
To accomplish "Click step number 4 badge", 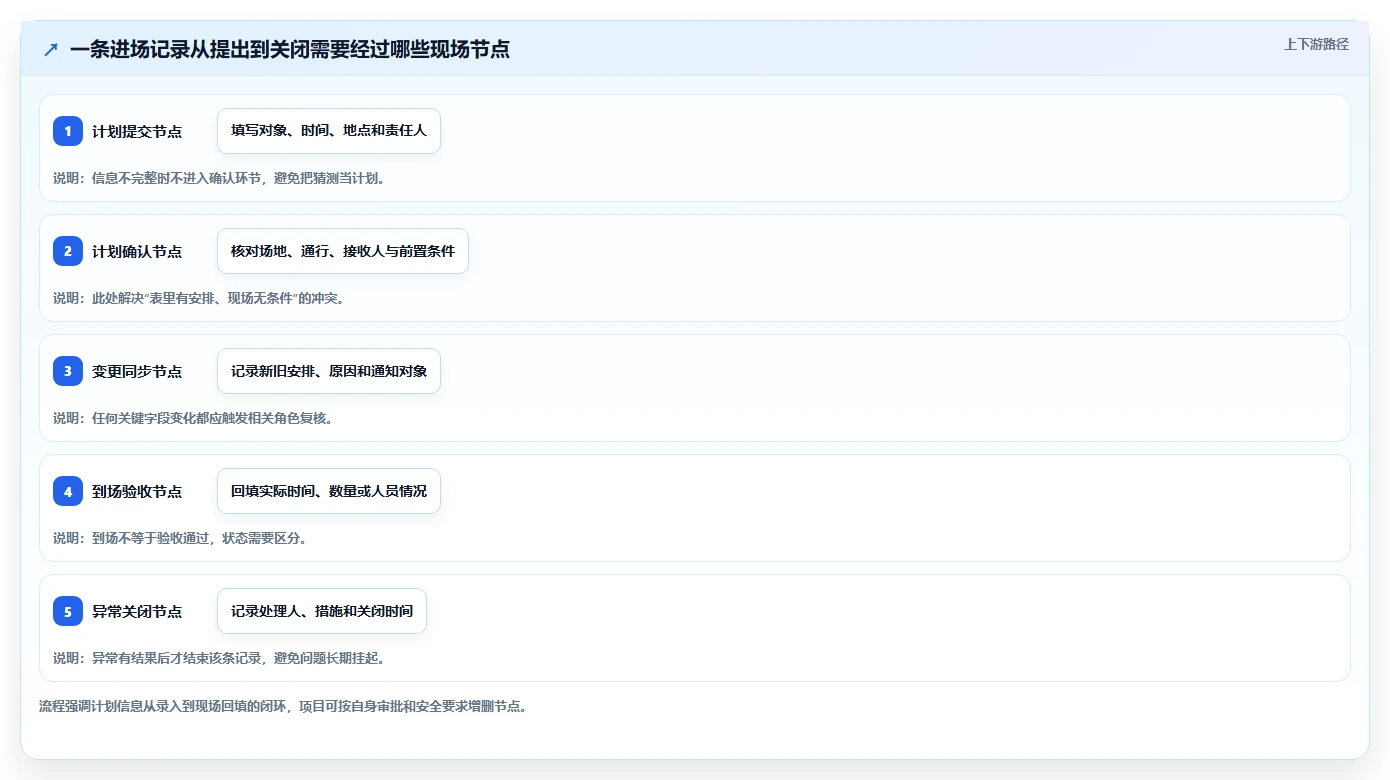I will pos(68,491).
